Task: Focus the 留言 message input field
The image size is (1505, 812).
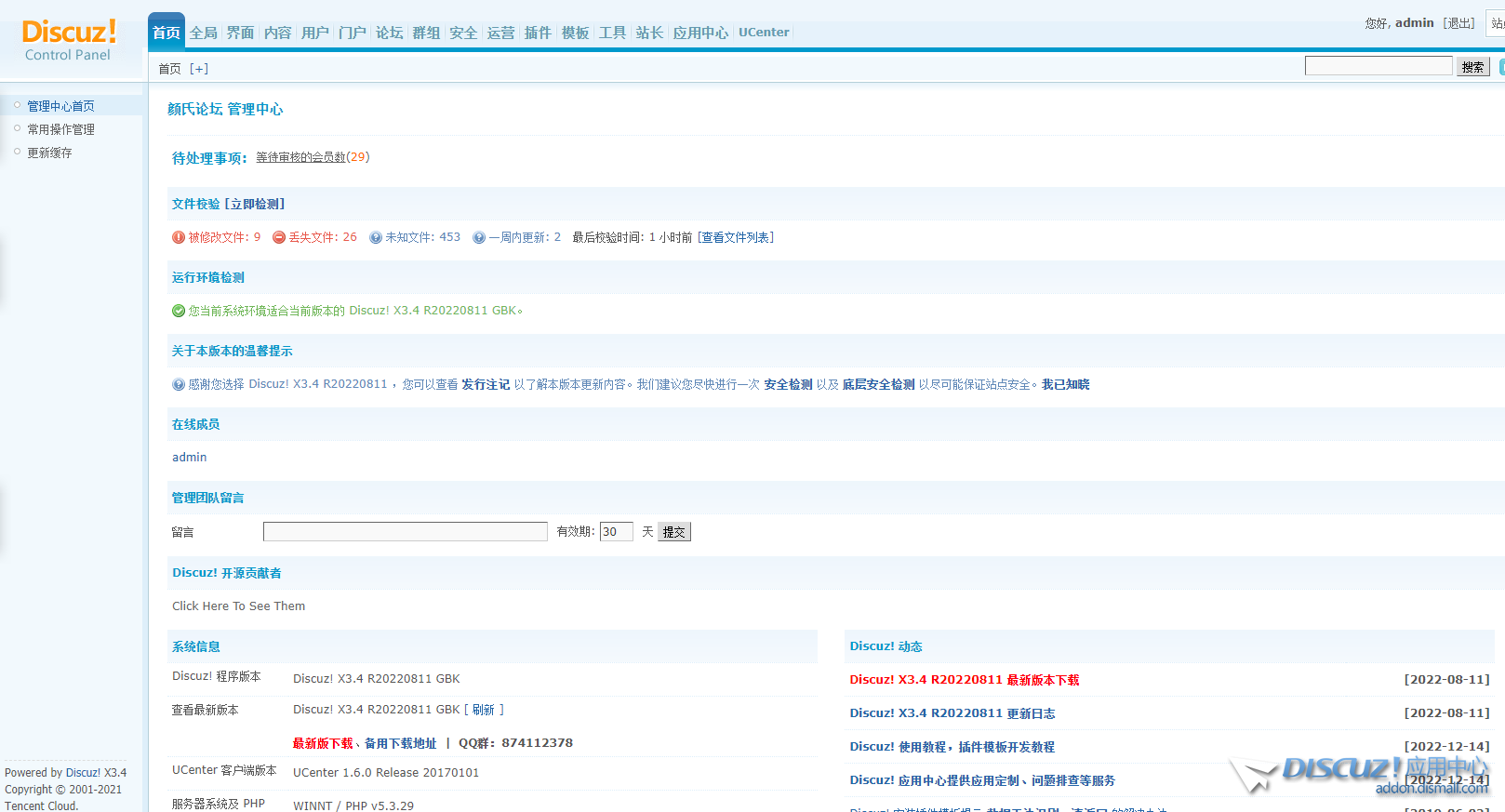Action: 406,531
